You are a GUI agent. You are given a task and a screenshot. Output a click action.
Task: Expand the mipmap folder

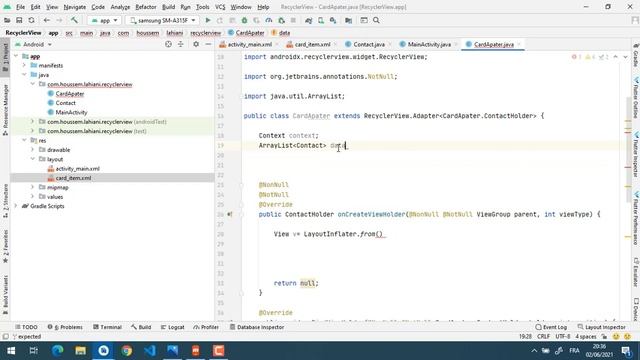32,187
